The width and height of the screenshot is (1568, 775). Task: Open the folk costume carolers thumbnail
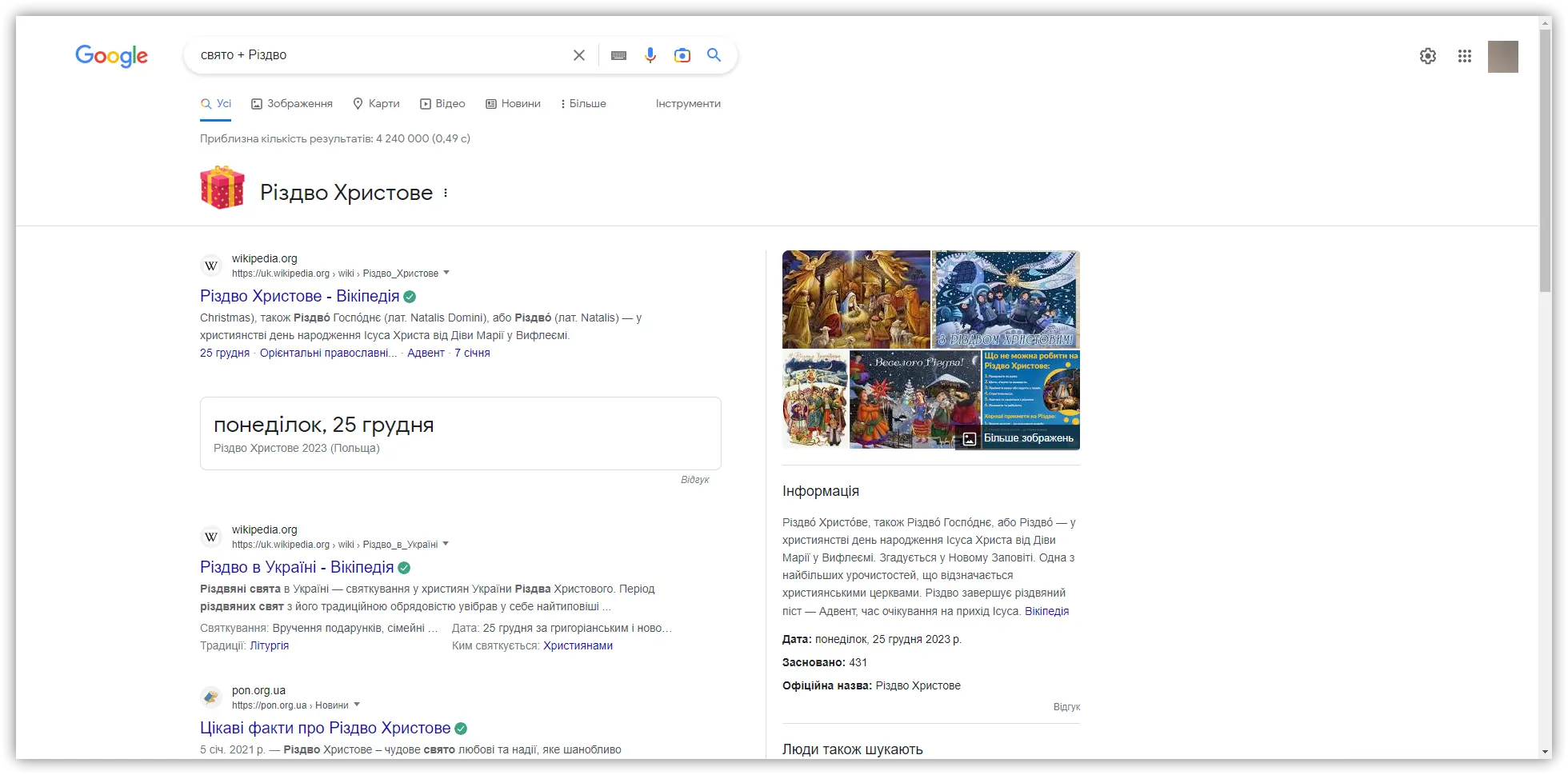[814, 399]
